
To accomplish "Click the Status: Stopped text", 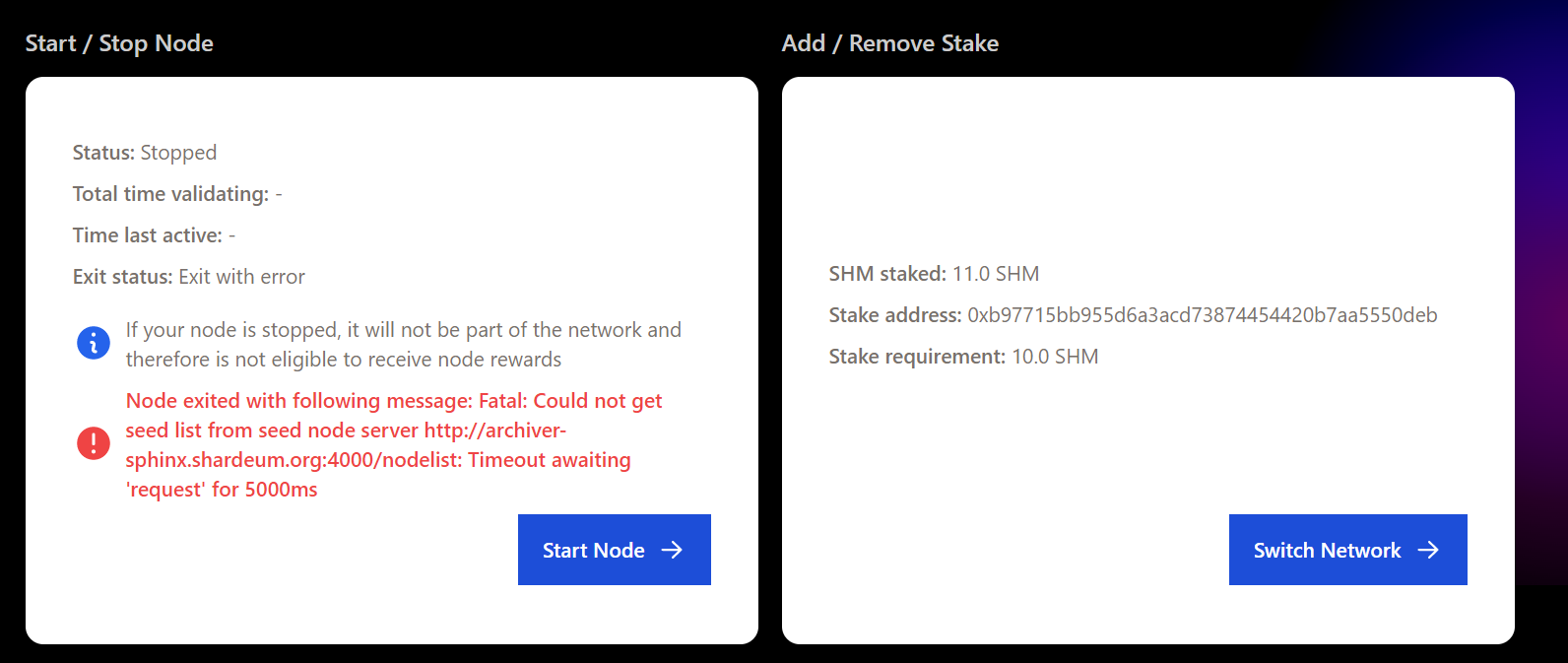I will (144, 153).
